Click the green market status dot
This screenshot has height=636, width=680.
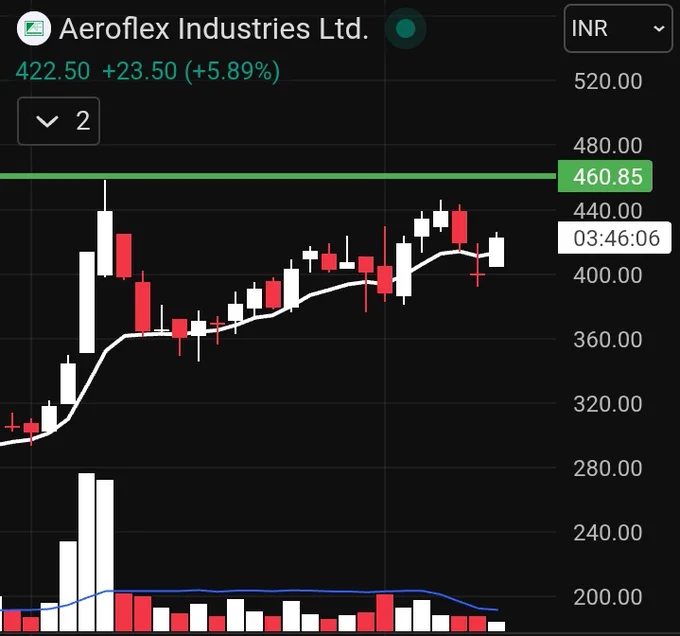tap(406, 29)
